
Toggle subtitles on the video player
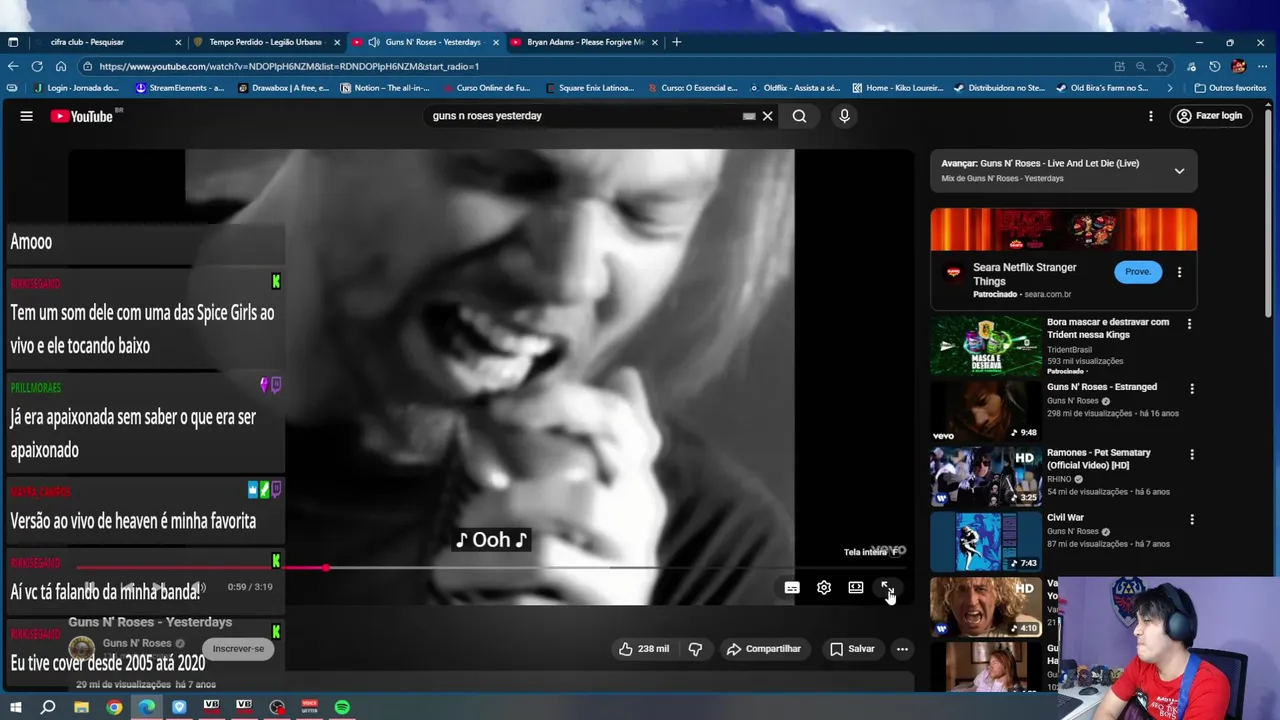[792, 588]
